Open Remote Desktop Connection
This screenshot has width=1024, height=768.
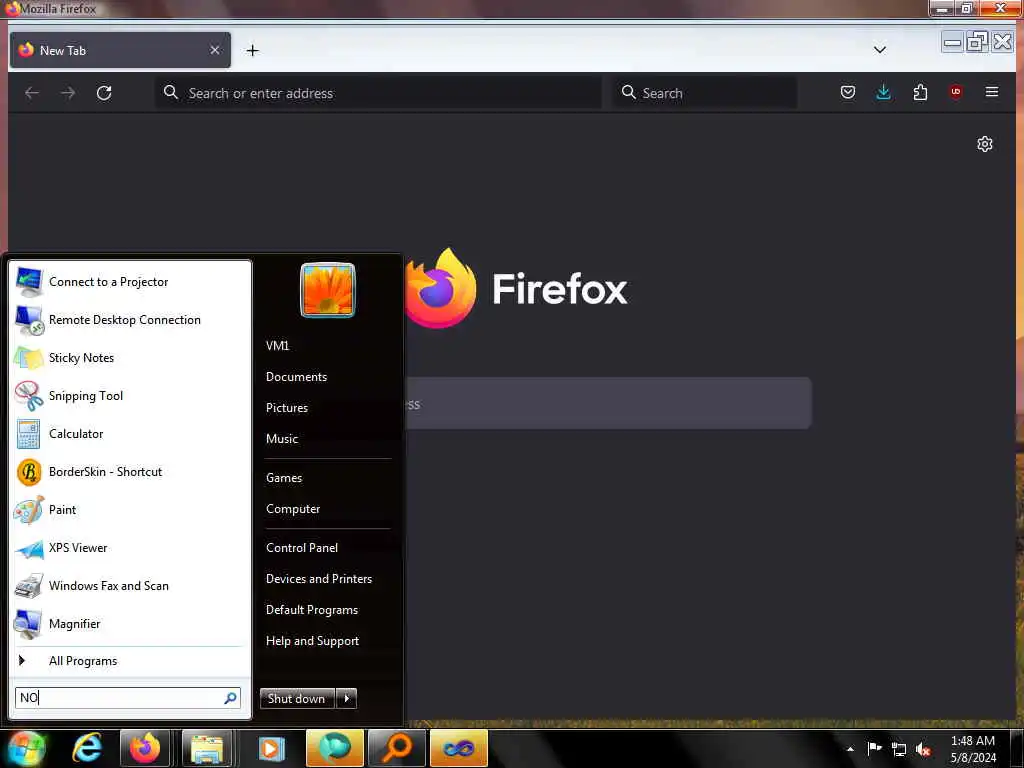pyautogui.click(x=130, y=319)
